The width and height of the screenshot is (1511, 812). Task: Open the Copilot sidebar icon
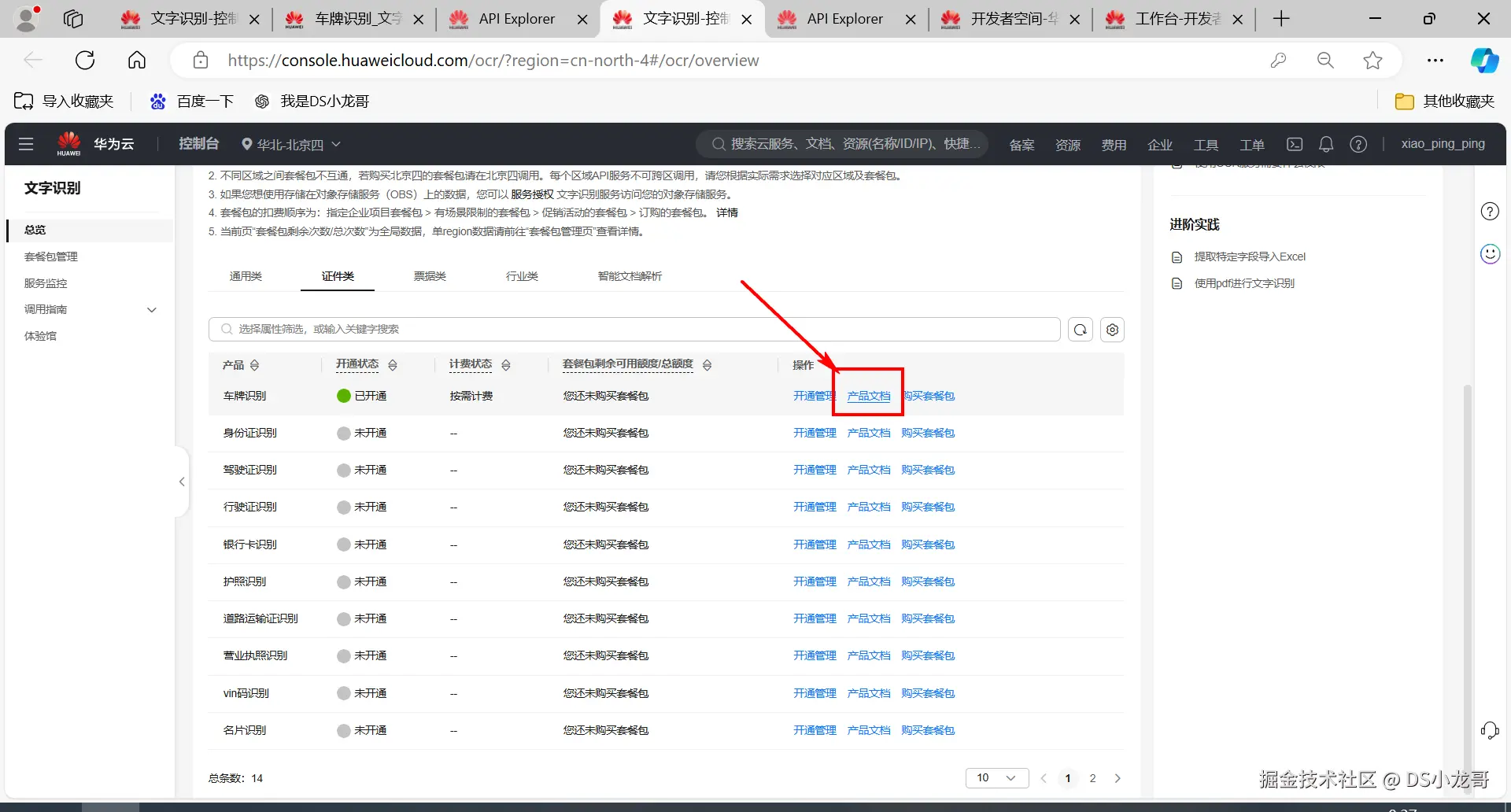coord(1485,60)
